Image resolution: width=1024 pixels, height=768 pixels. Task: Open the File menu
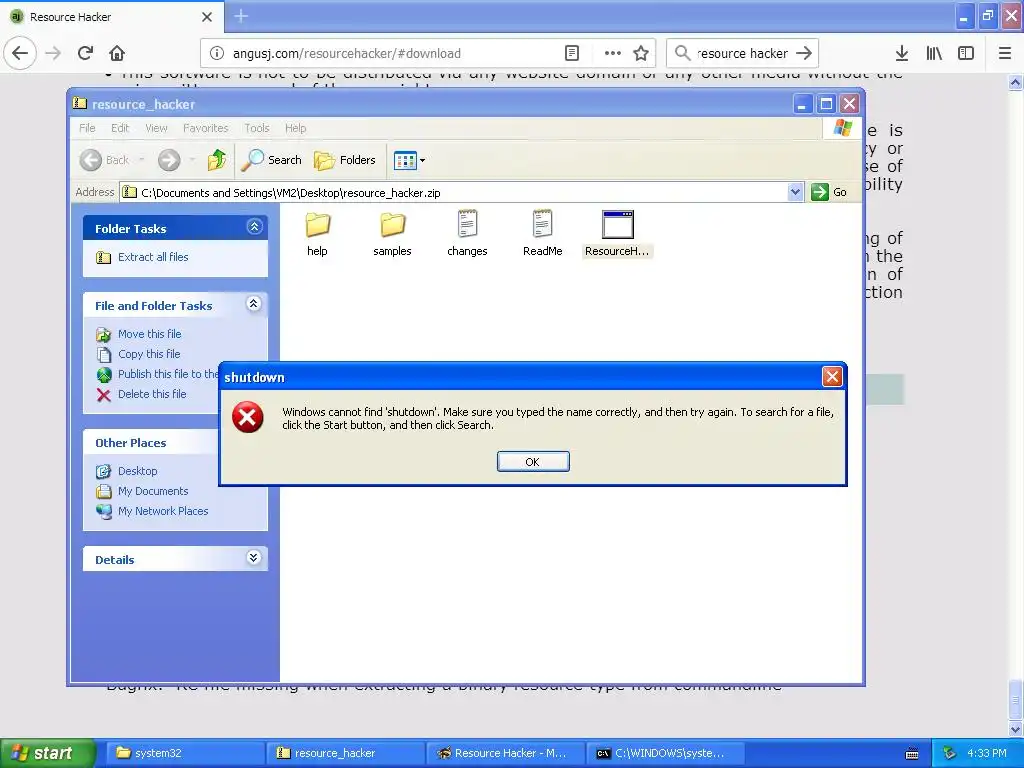[x=87, y=128]
